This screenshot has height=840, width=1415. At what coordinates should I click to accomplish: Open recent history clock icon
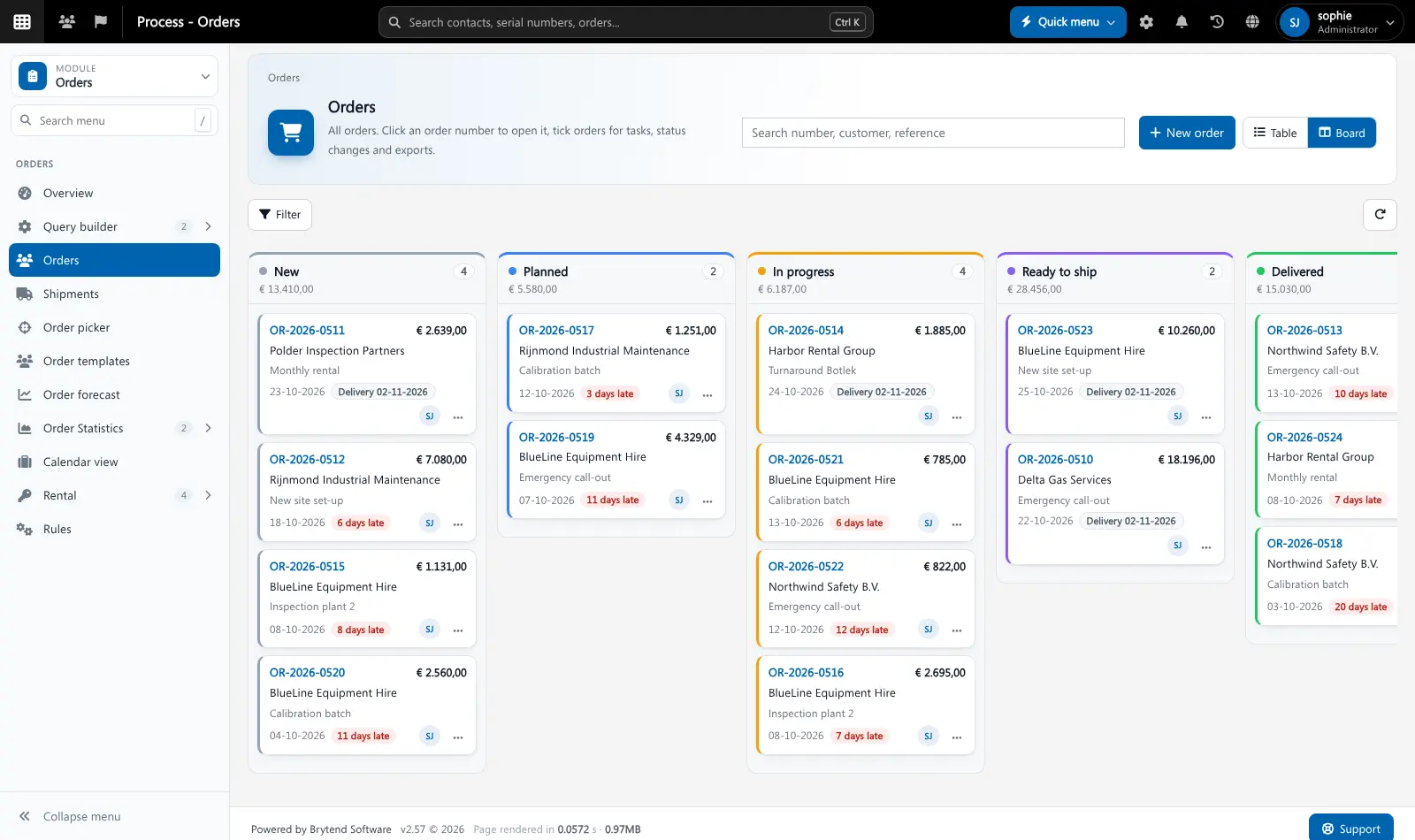tap(1217, 22)
